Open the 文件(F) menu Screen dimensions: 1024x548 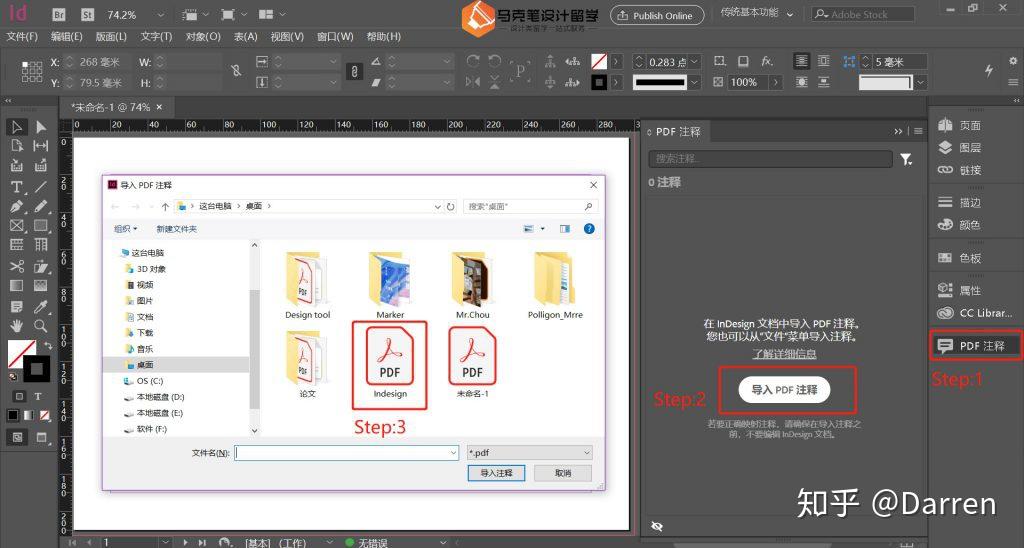22,37
